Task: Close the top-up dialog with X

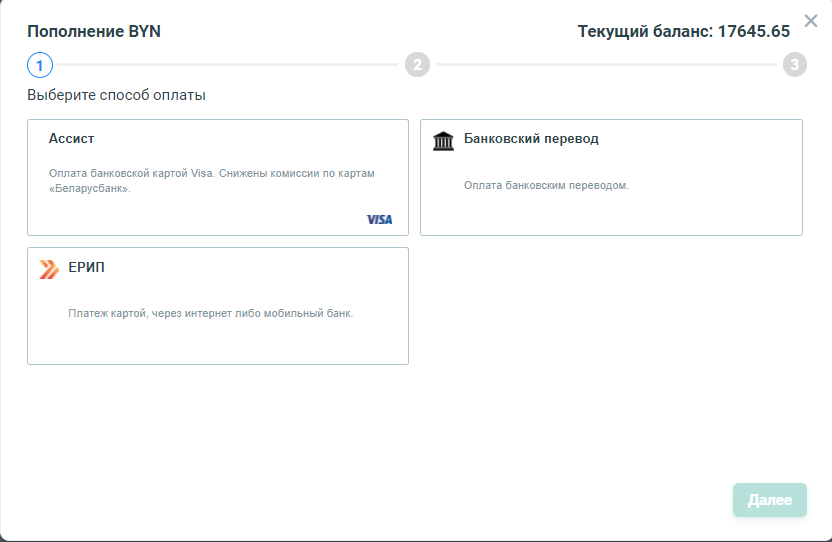Action: [811, 21]
